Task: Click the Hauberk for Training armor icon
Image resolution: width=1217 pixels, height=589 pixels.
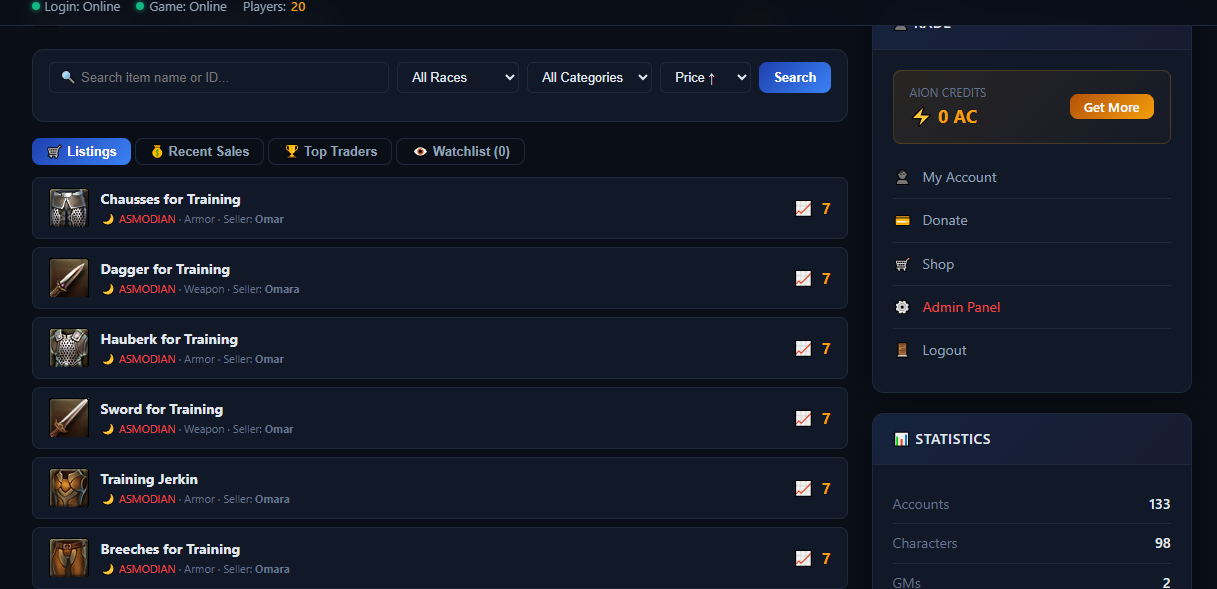Action: click(69, 348)
